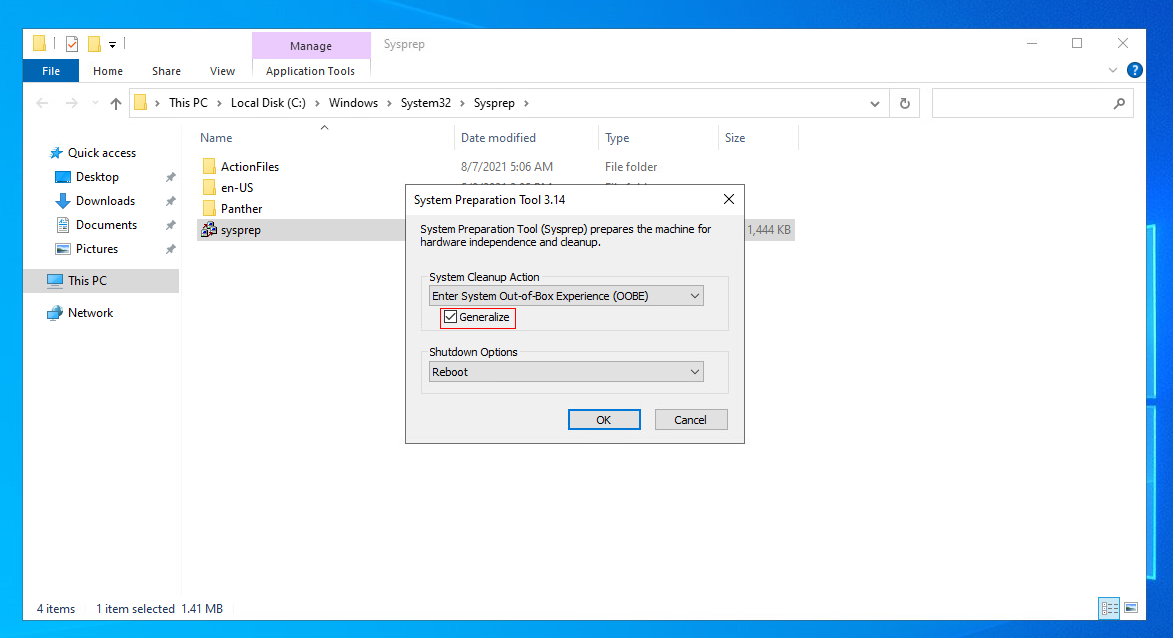Click the search magnifier icon
The height and width of the screenshot is (638, 1173).
click(1119, 103)
